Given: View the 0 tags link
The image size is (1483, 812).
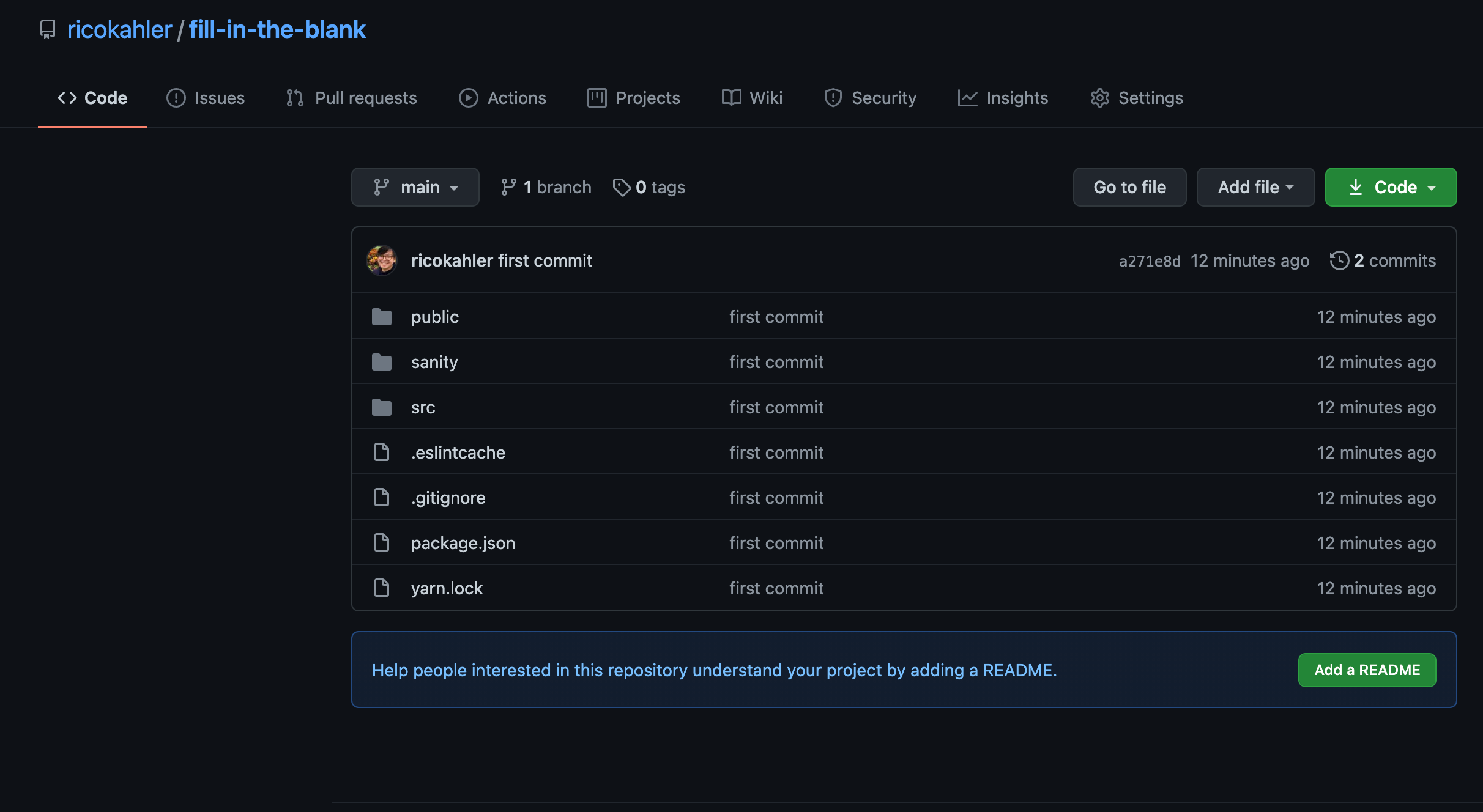Looking at the screenshot, I should [x=649, y=187].
